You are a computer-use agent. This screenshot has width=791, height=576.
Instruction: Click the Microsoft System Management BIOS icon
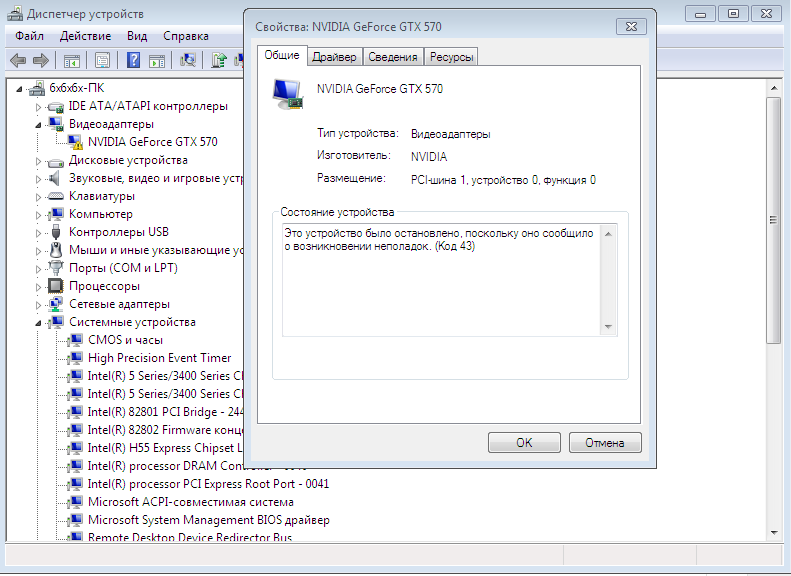[x=76, y=520]
